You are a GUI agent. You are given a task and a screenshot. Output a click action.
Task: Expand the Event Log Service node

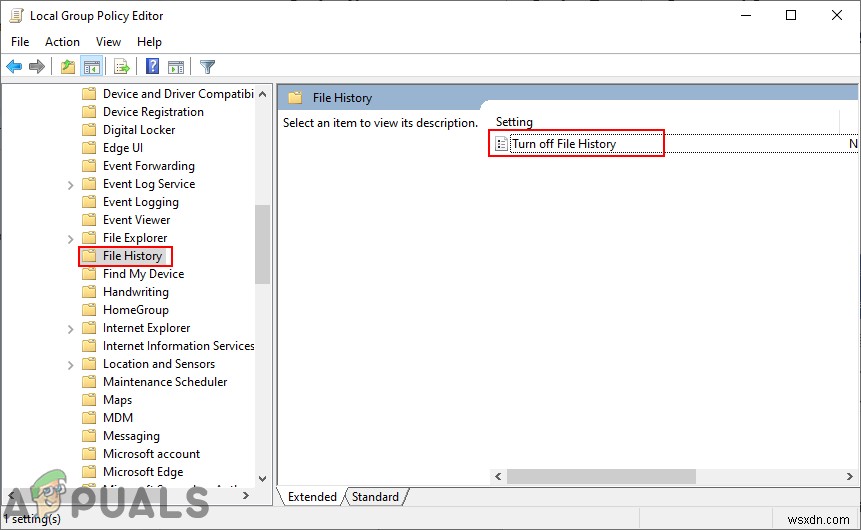[70, 185]
